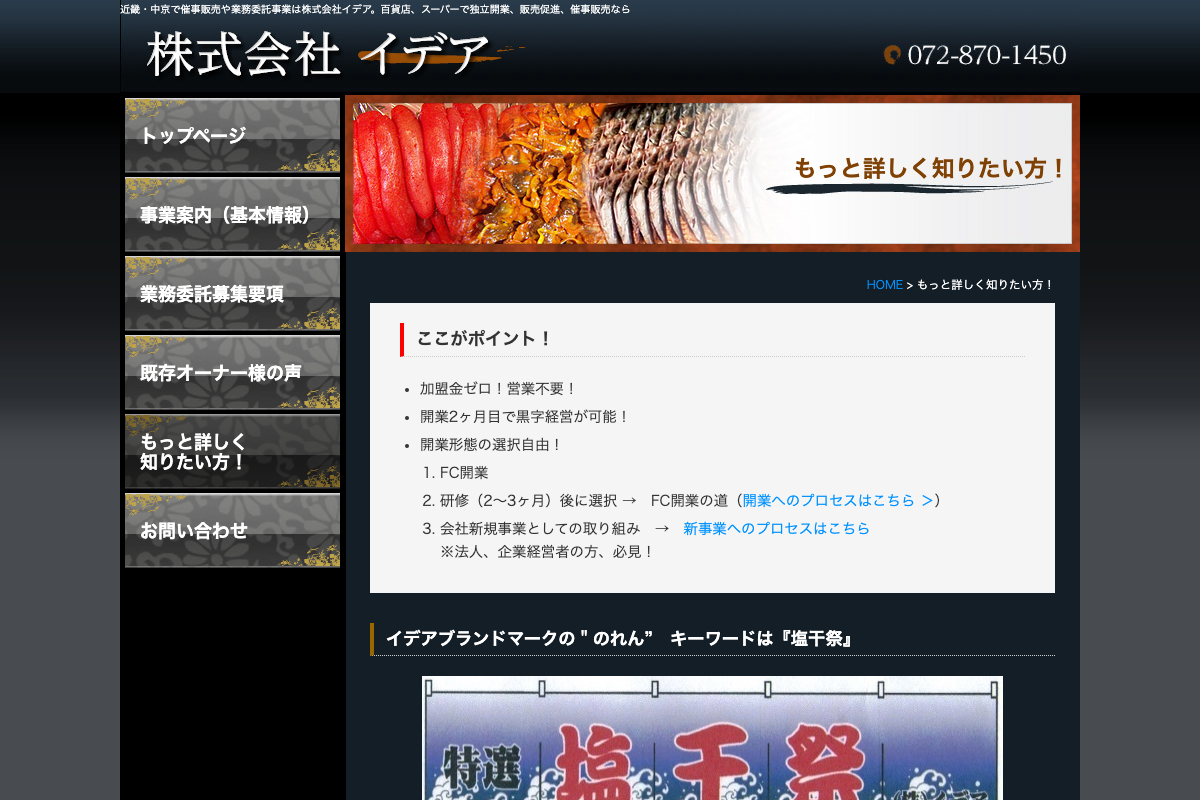Select 業務委託募集要項 sidebar item
Screen dimensions: 1200x800
tap(232, 294)
